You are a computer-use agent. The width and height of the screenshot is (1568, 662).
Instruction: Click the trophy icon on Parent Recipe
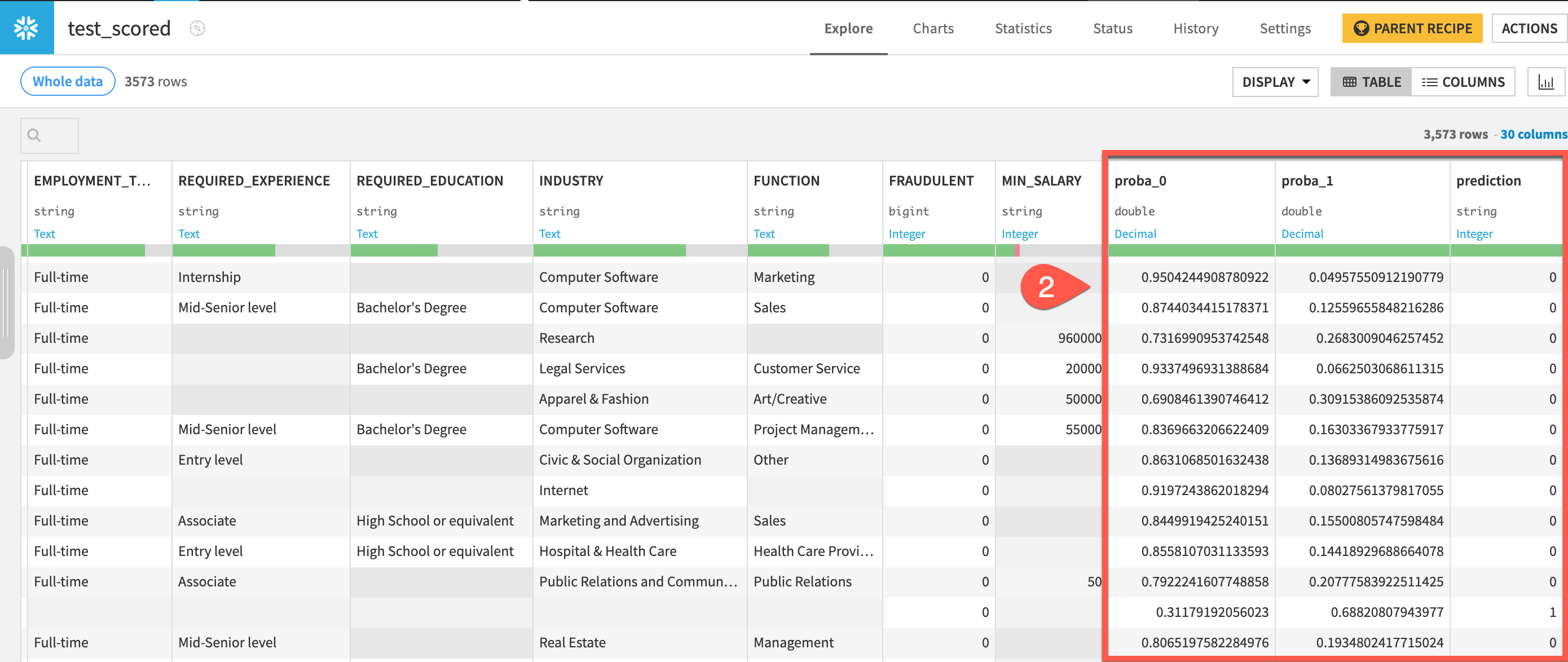[x=1360, y=29]
